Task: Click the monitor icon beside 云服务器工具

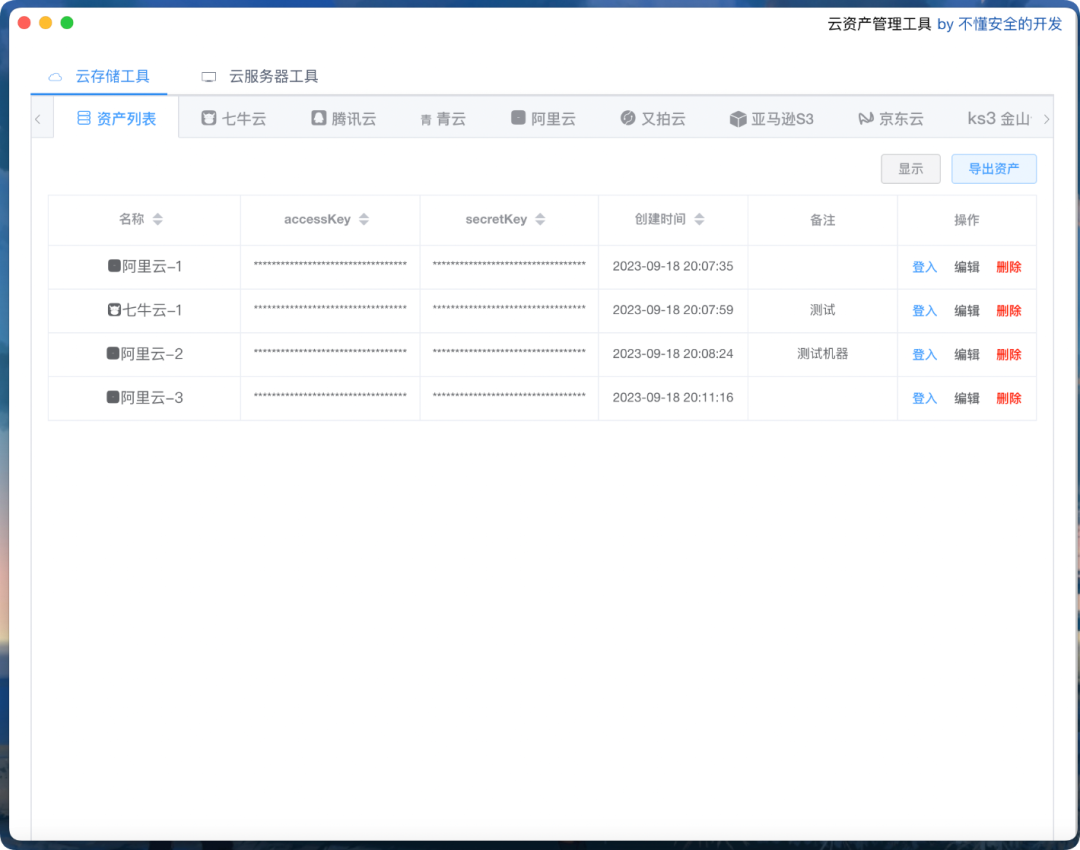Action: click(209, 76)
